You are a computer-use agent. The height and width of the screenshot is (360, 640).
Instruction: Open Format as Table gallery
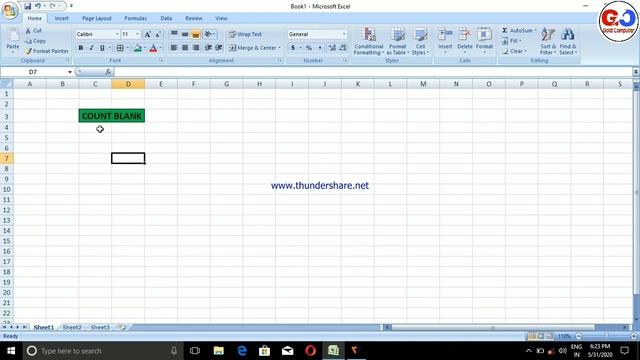point(398,41)
